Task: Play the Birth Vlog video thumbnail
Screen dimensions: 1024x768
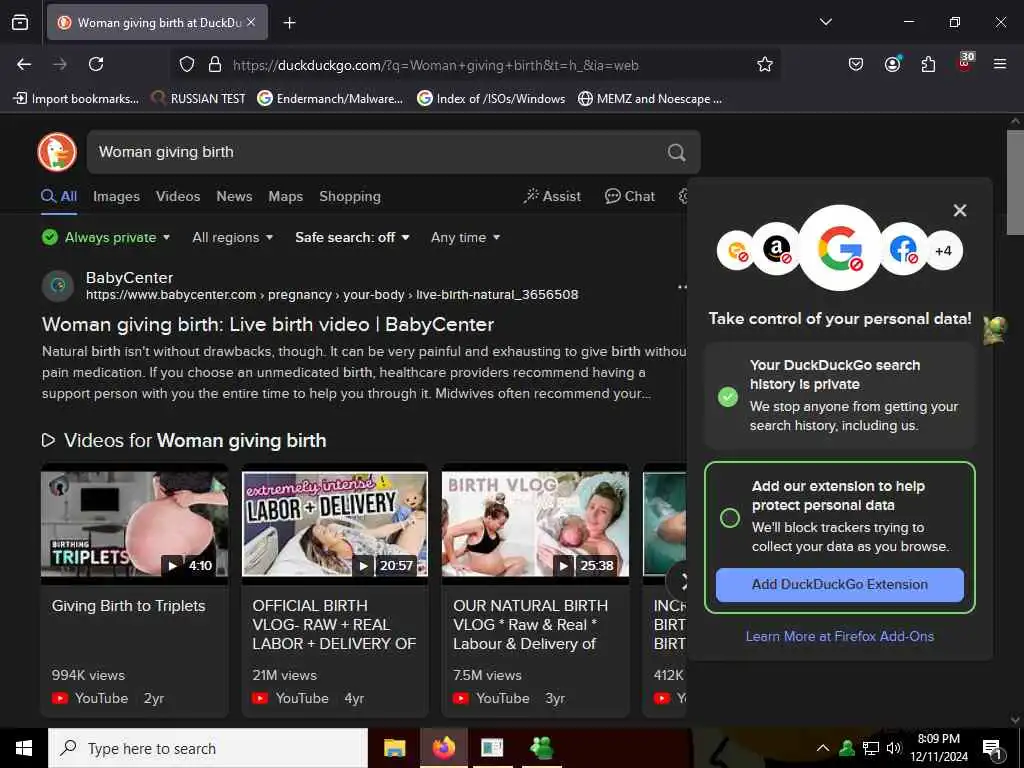Action: 536,524
